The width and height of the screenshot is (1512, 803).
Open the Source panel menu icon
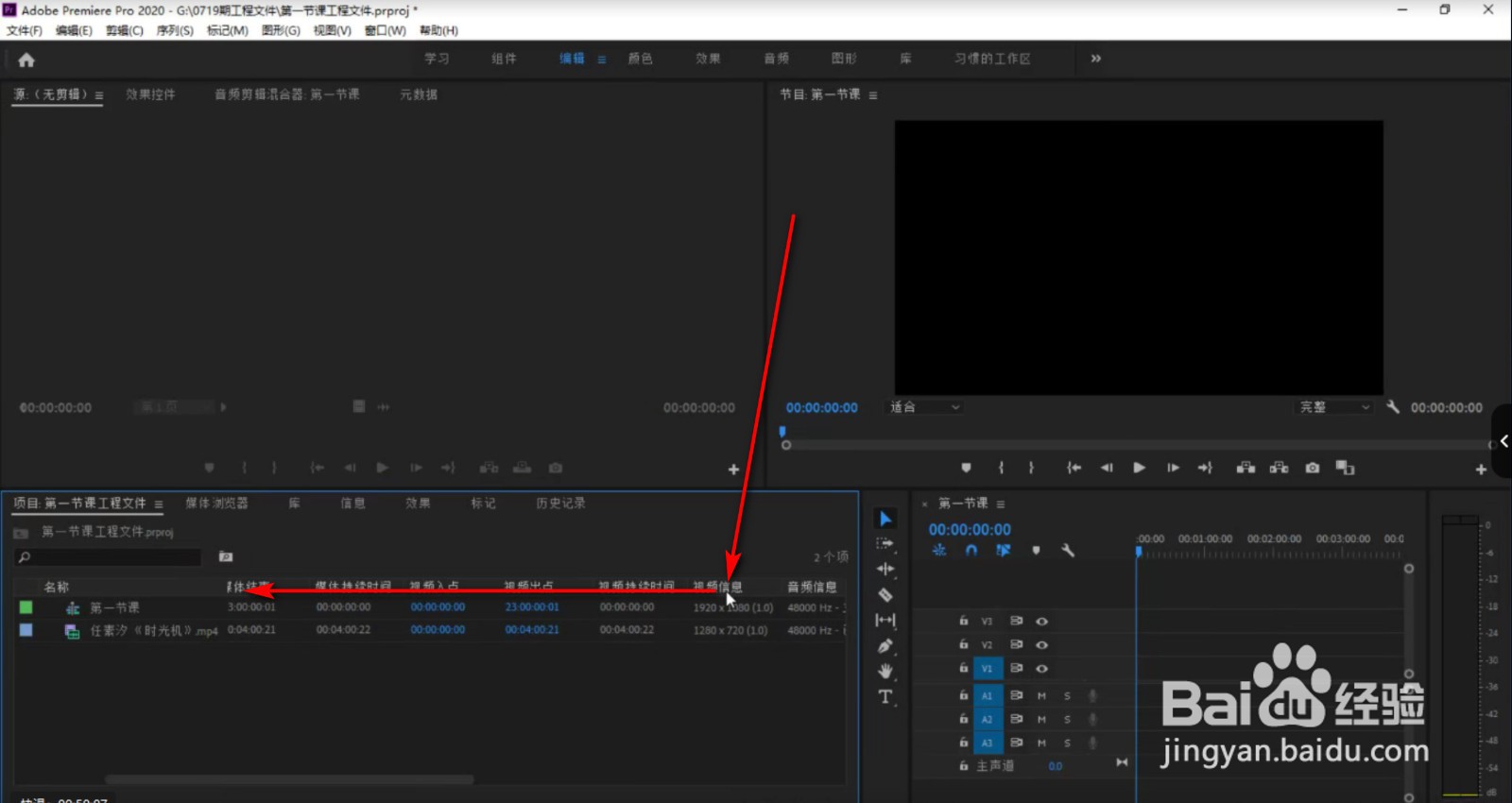(x=98, y=95)
